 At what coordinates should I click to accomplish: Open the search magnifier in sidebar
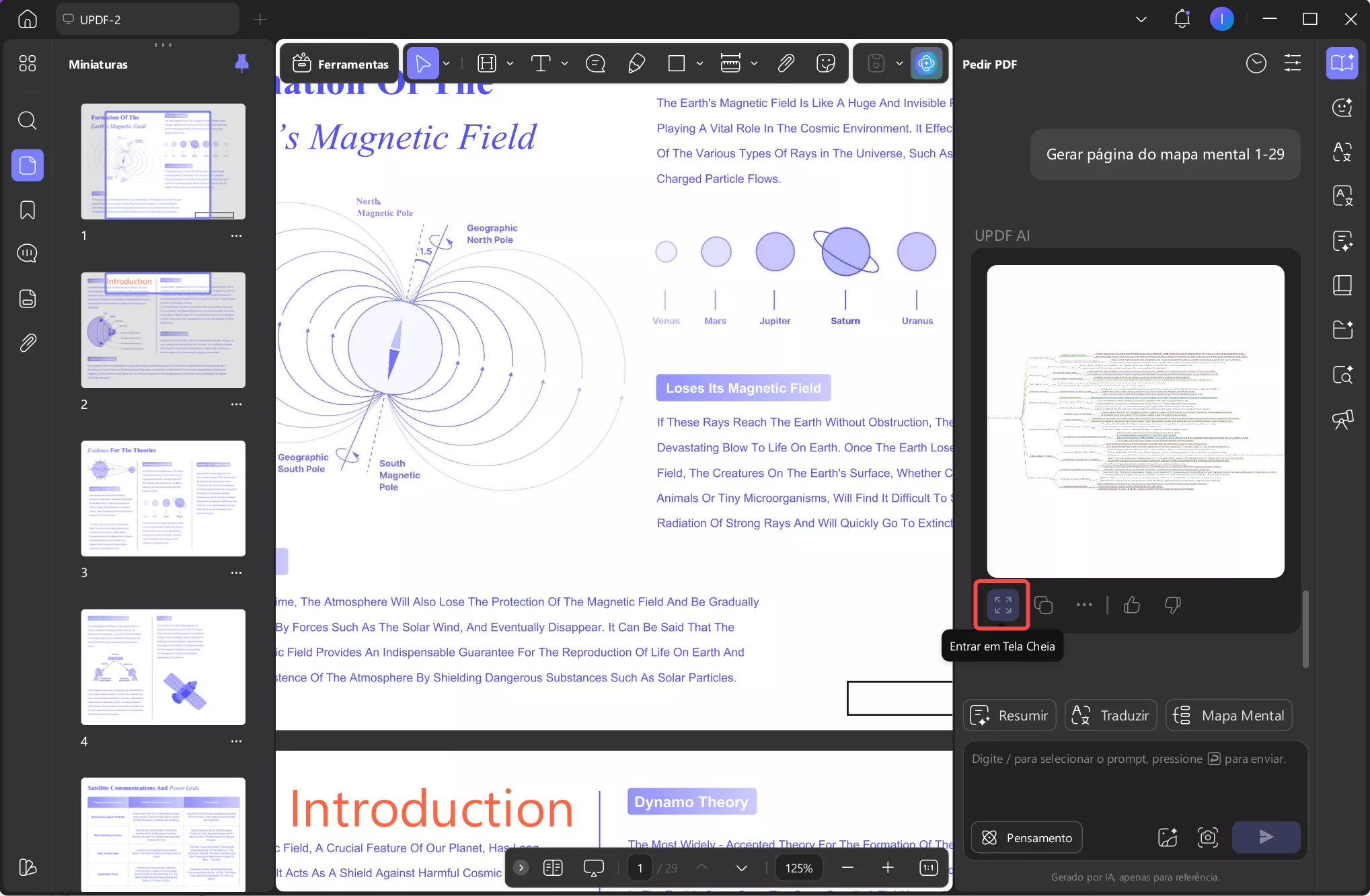28,121
